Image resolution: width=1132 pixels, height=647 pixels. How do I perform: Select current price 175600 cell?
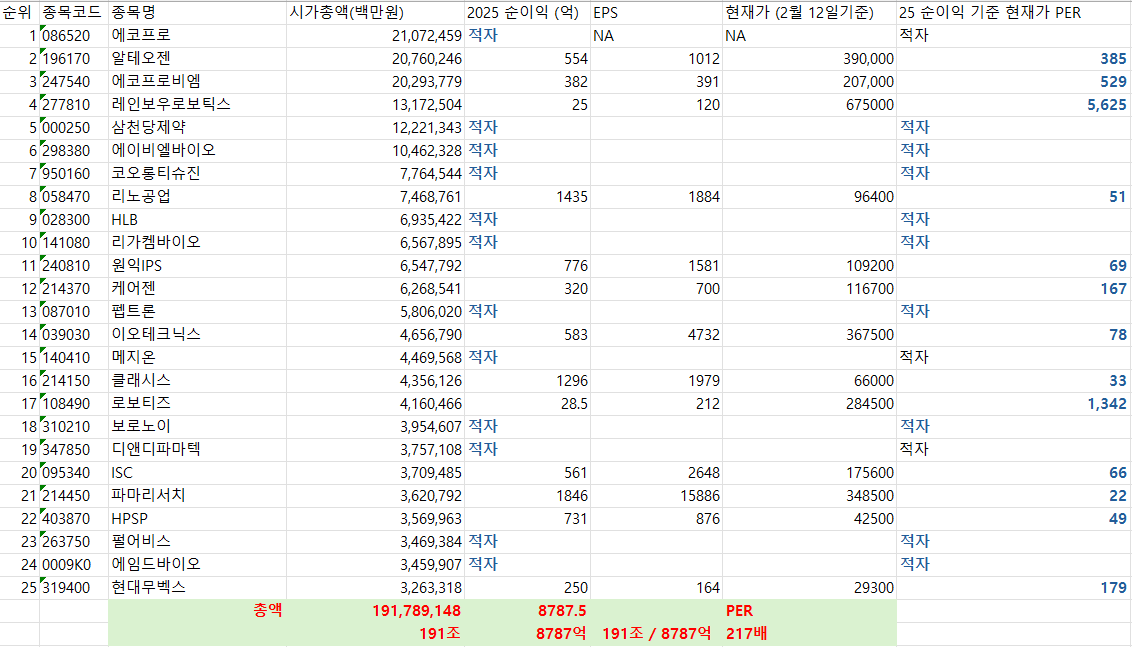[x=809, y=472]
